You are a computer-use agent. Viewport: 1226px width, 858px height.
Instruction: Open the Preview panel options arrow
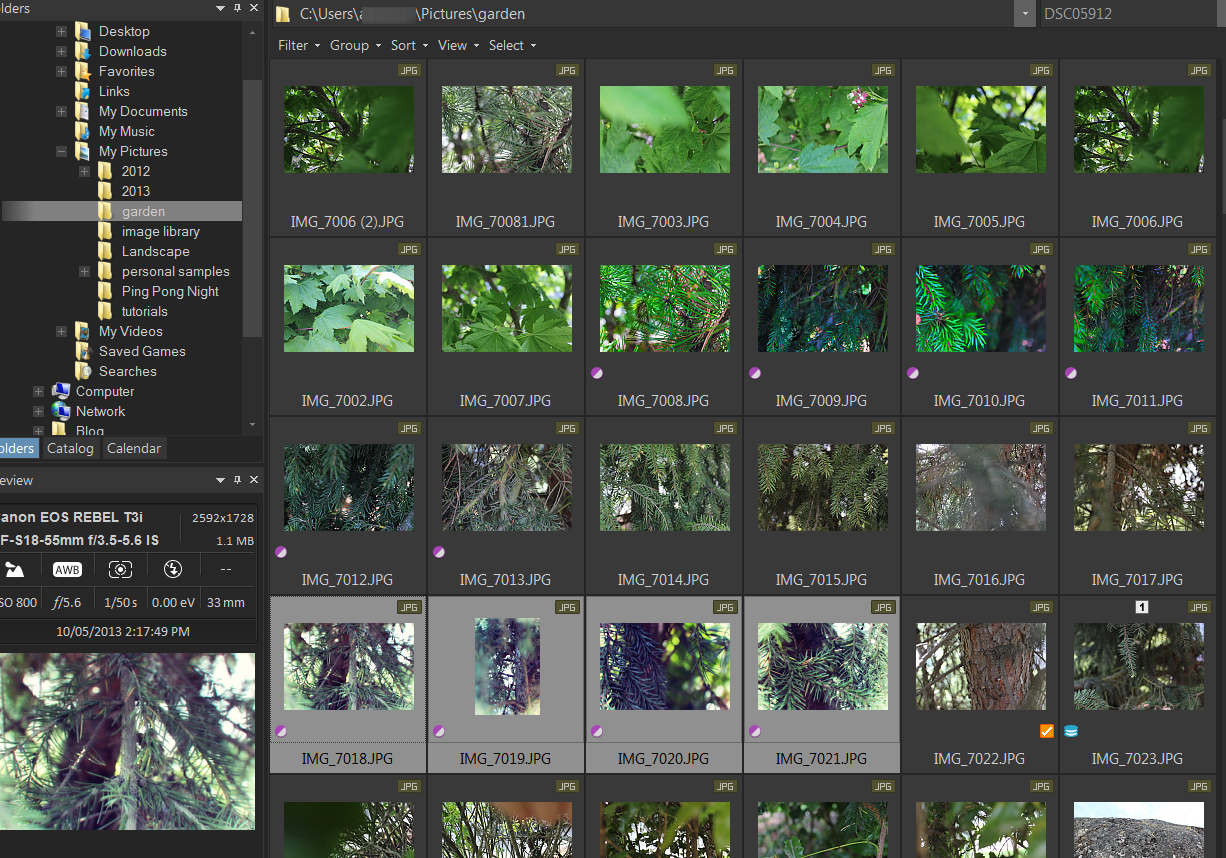tap(221, 480)
